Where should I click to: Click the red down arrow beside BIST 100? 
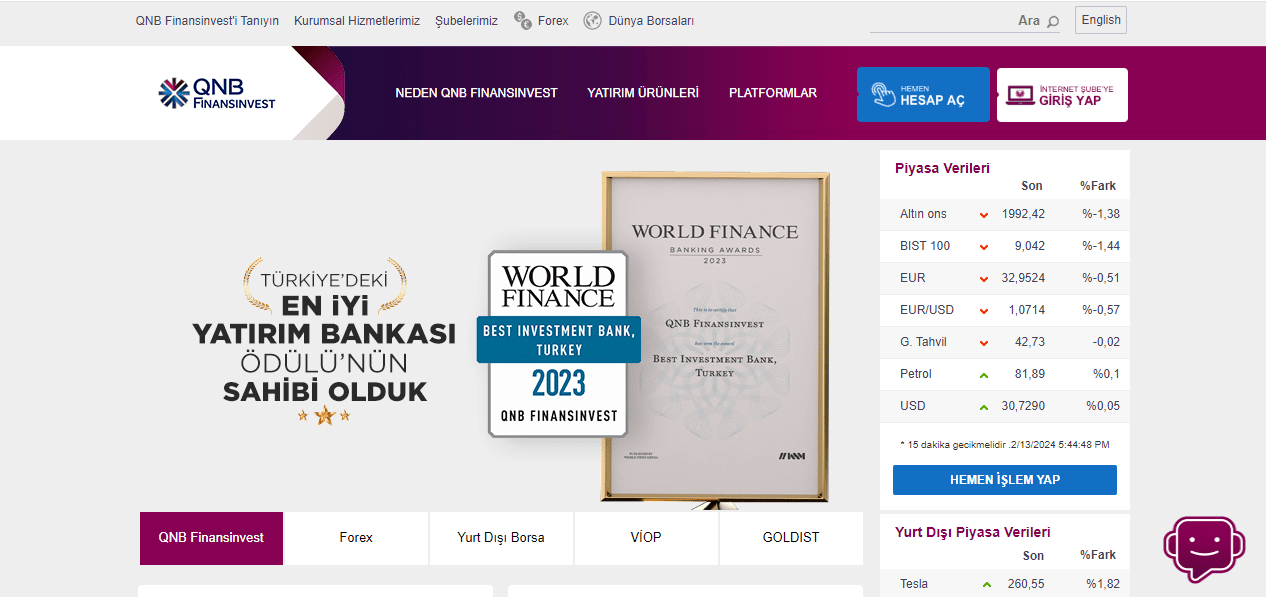[x=984, y=247]
